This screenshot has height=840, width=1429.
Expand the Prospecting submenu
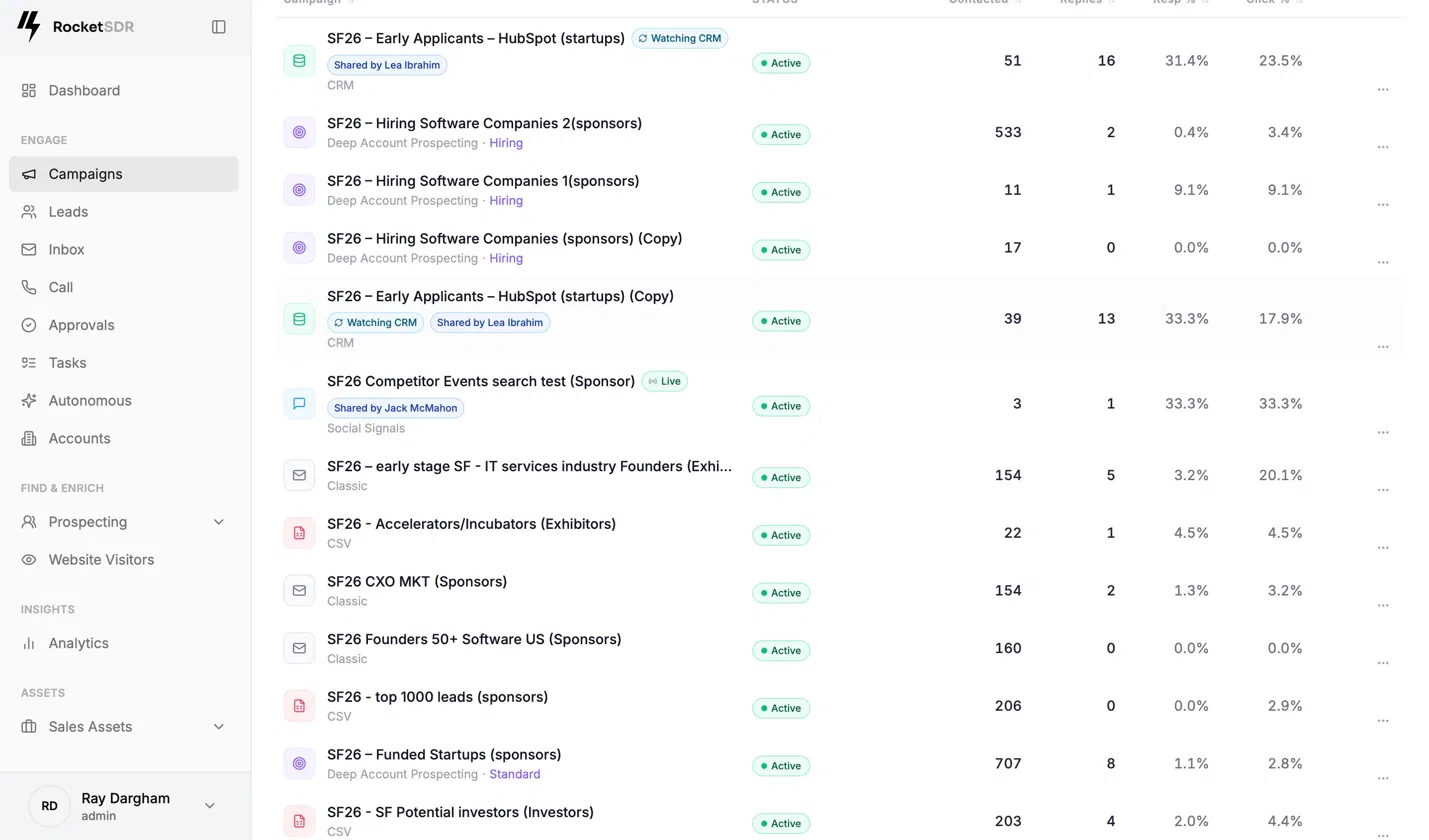tap(219, 522)
